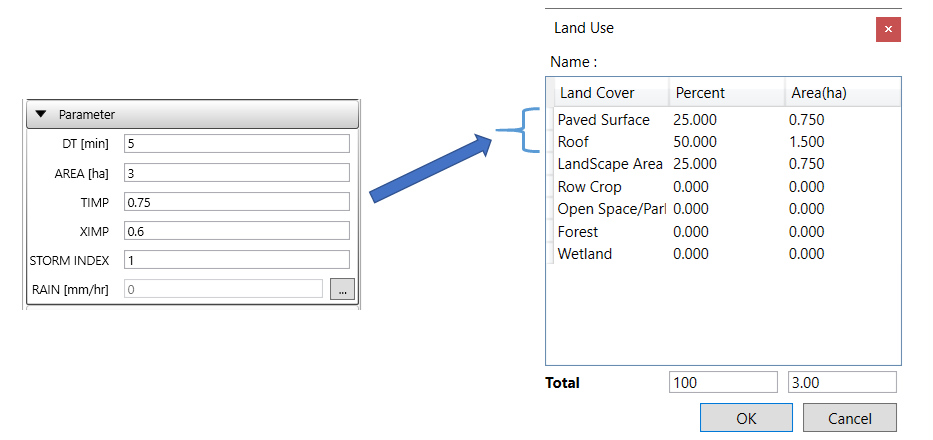
Task: Sort by the Percent column header
Action: (700, 93)
